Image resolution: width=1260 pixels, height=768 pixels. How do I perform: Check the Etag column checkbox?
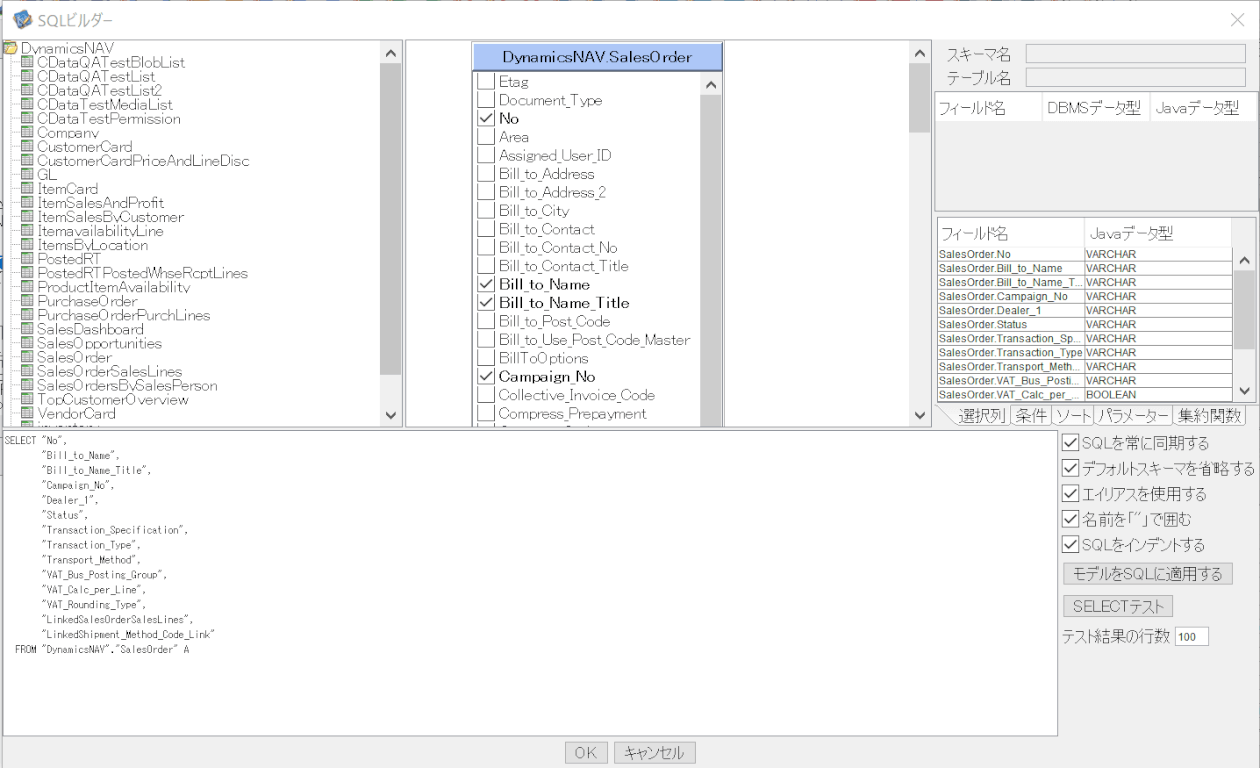(486, 82)
